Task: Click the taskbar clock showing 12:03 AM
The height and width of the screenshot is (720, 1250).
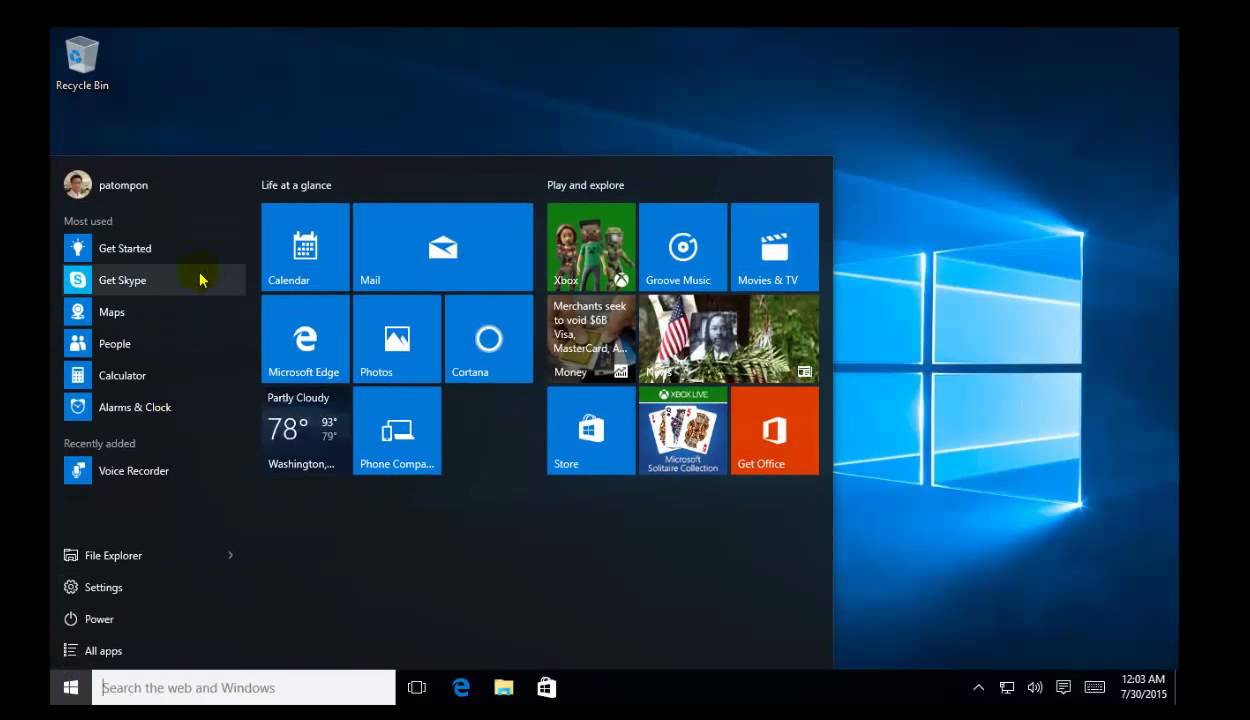Action: 1144,687
